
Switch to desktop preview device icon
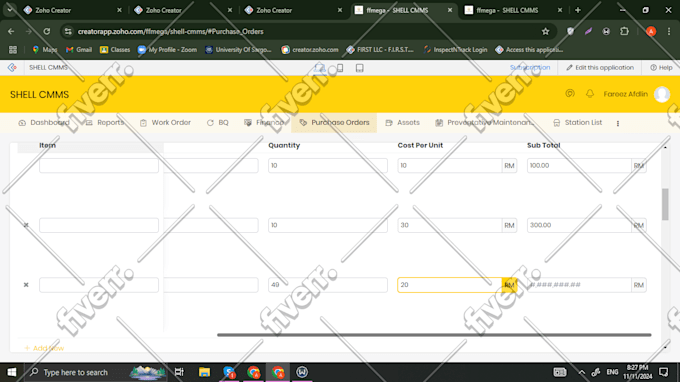[320, 68]
